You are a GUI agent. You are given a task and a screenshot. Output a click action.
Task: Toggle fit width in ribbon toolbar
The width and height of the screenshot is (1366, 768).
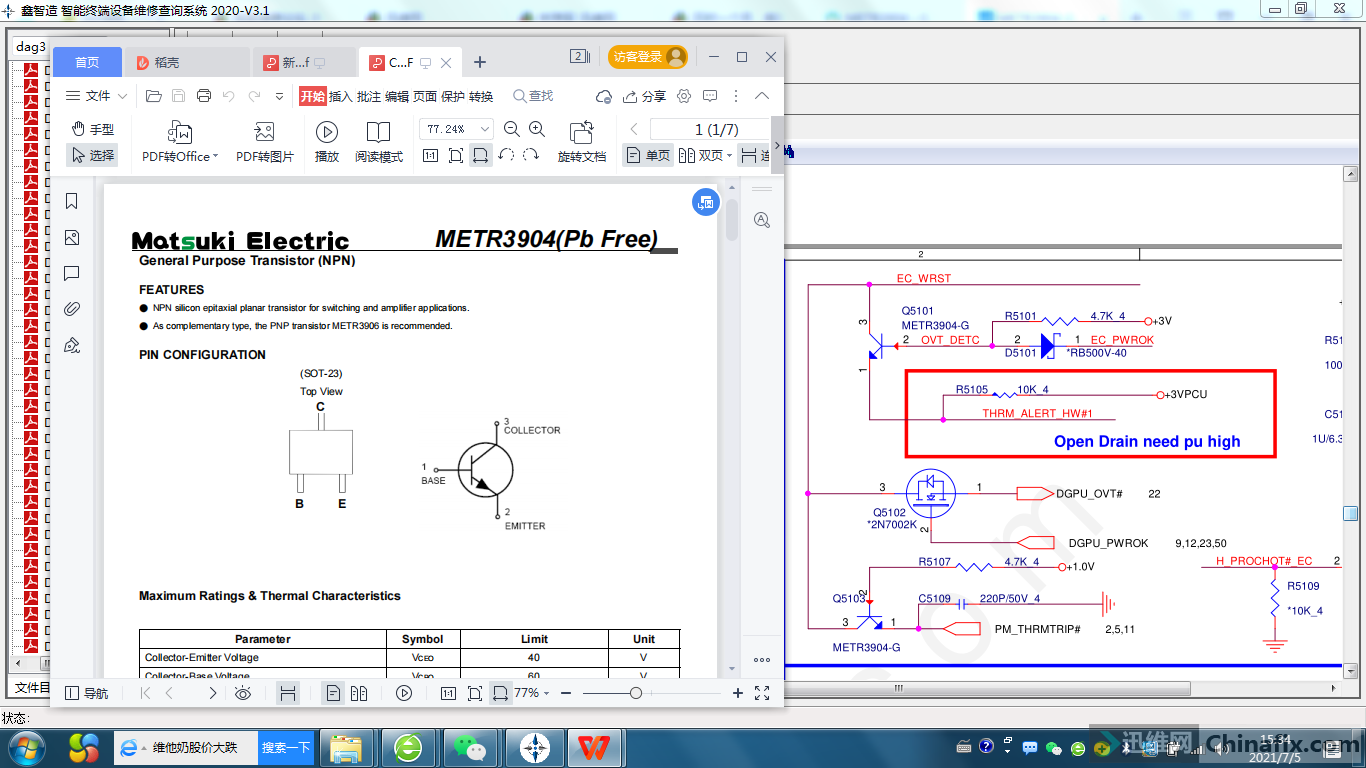click(x=481, y=155)
